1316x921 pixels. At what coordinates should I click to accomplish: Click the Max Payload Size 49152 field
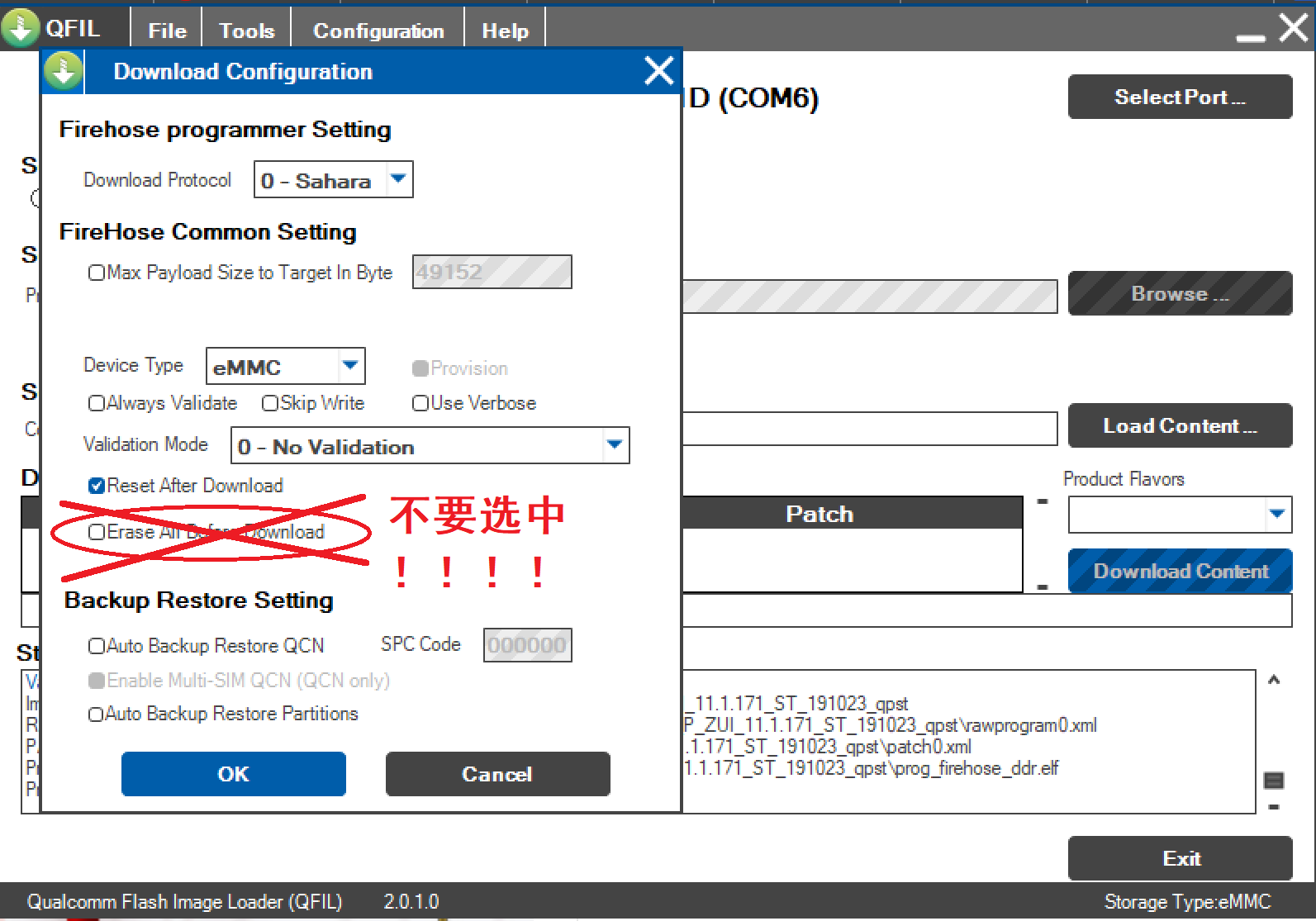tap(492, 272)
